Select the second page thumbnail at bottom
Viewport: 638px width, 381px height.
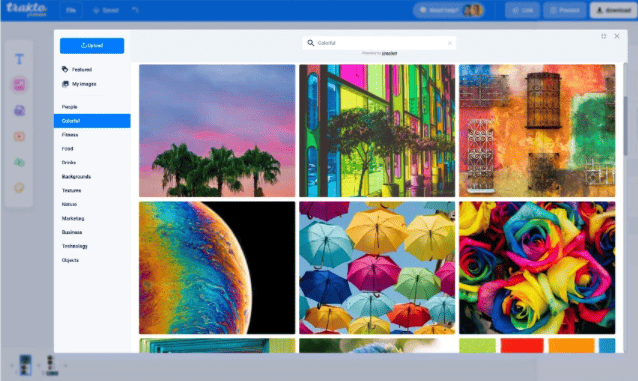tap(51, 365)
